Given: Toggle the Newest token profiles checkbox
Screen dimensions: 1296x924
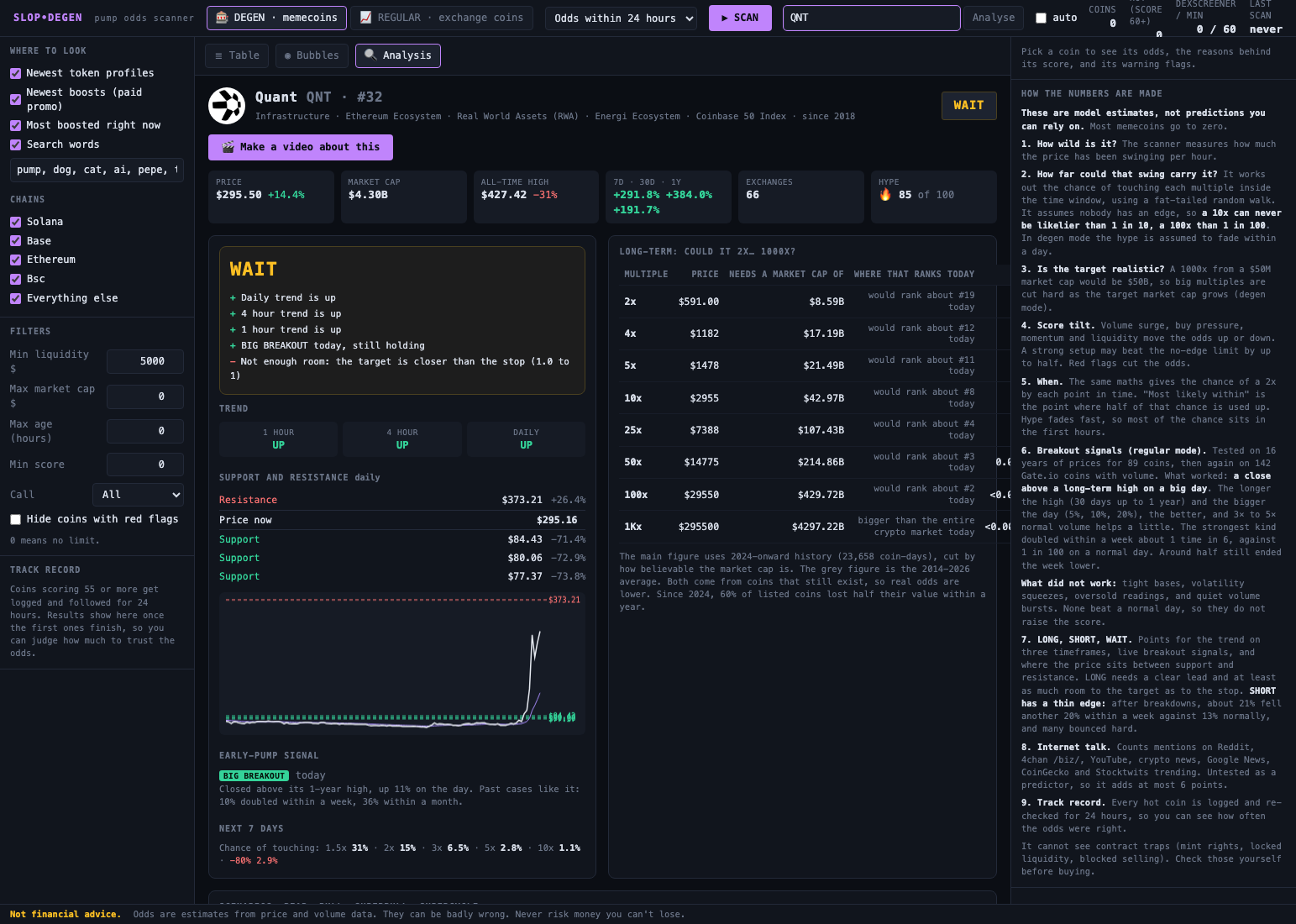Looking at the screenshot, I should click(x=15, y=73).
